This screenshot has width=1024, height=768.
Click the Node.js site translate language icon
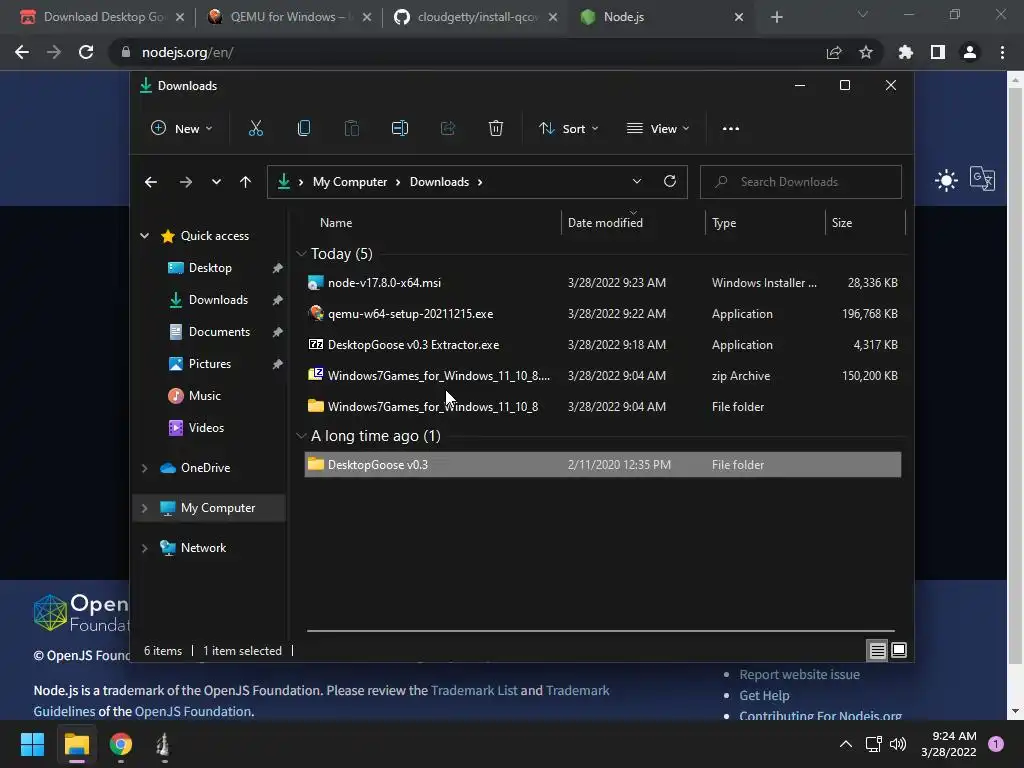coord(982,178)
